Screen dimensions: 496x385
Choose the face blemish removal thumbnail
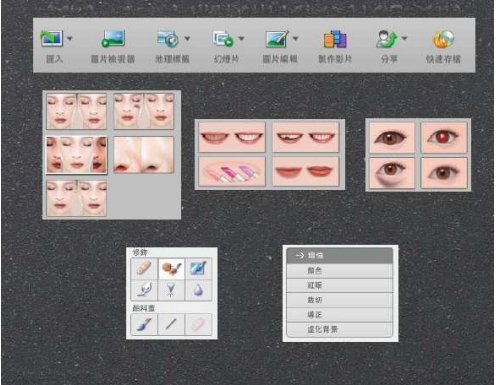[144, 111]
